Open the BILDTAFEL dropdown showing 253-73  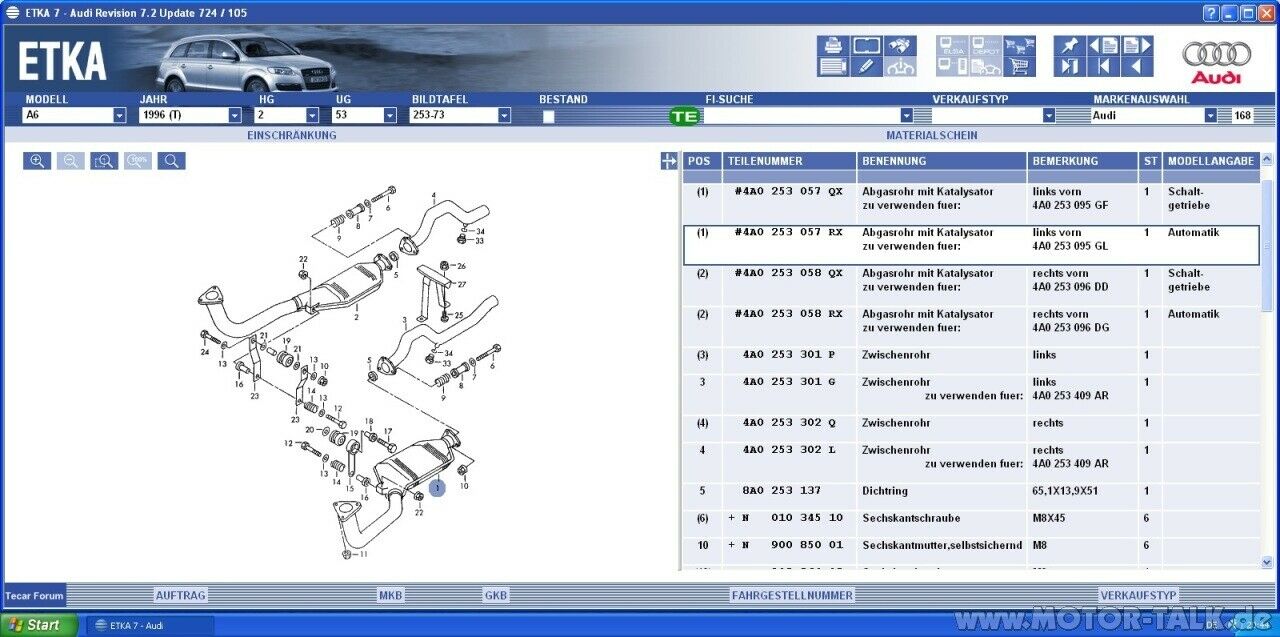click(x=504, y=116)
